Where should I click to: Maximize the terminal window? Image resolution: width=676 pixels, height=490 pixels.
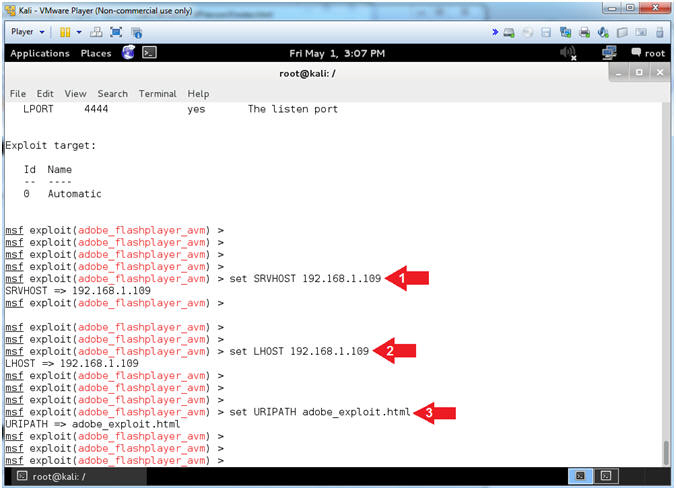pos(639,73)
